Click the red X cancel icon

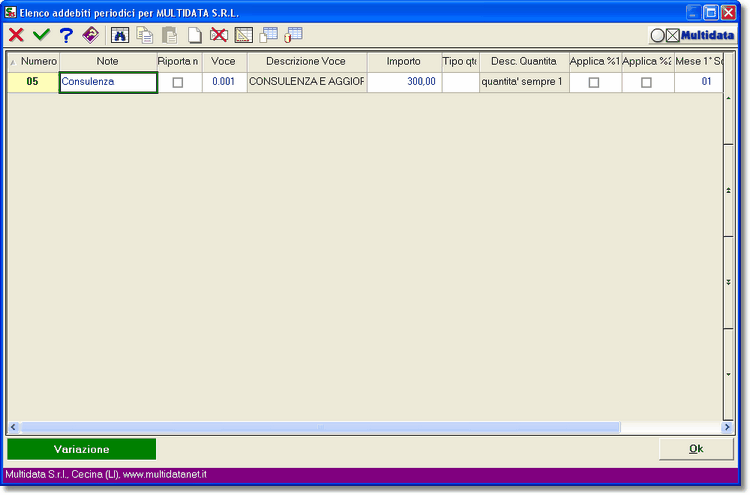[16, 35]
